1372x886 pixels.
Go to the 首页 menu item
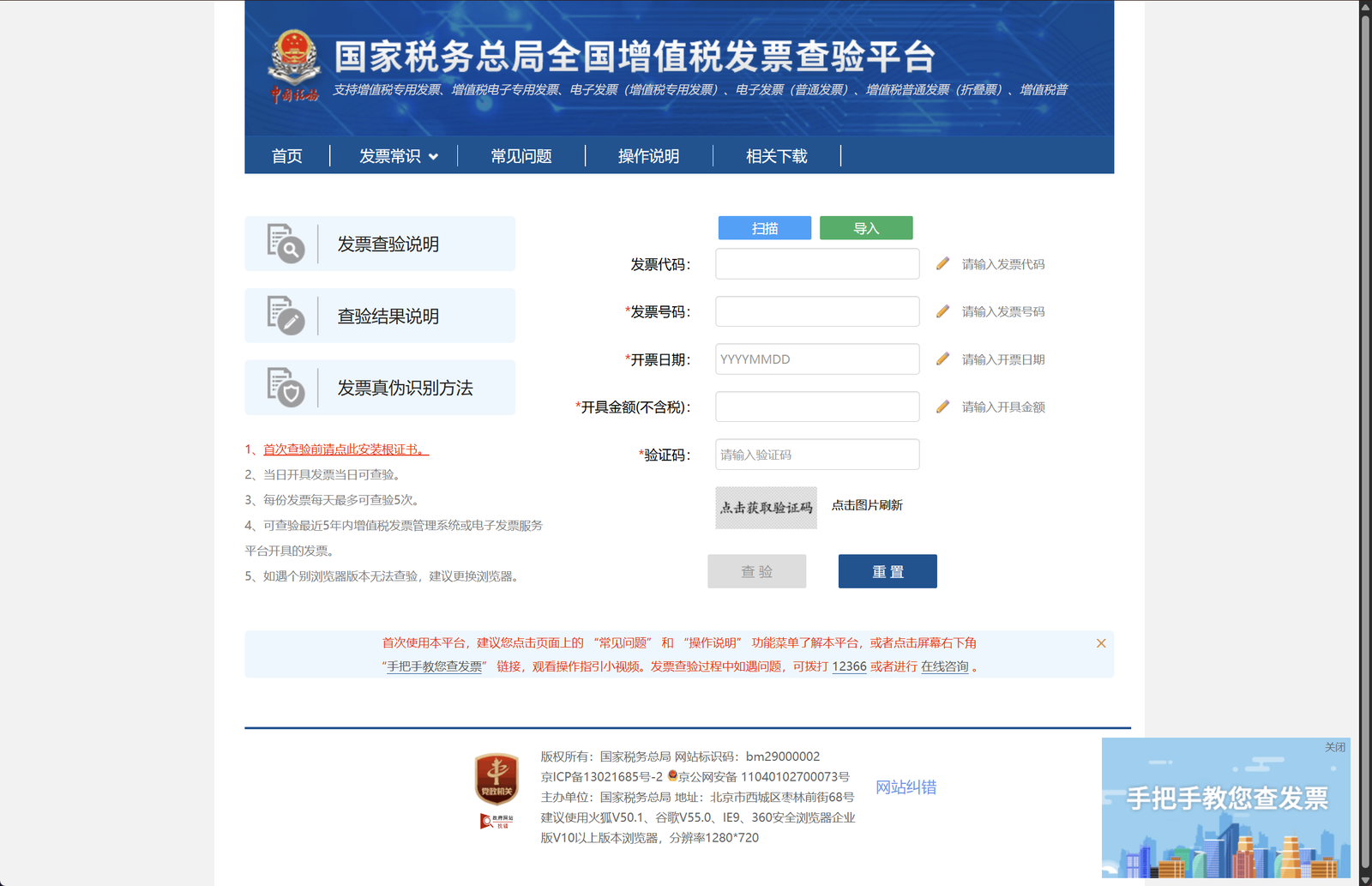[x=287, y=156]
